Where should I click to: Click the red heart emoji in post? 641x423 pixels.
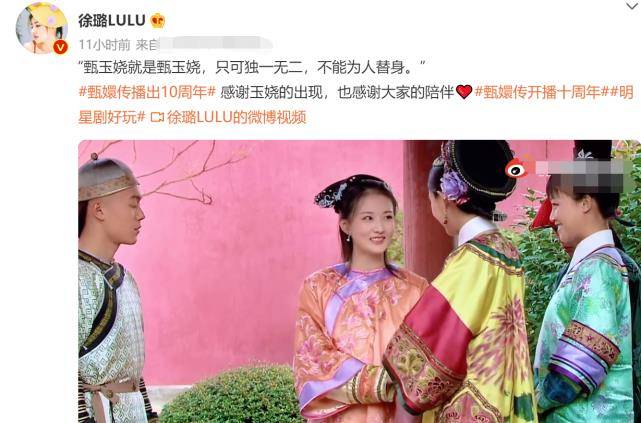coord(464,92)
